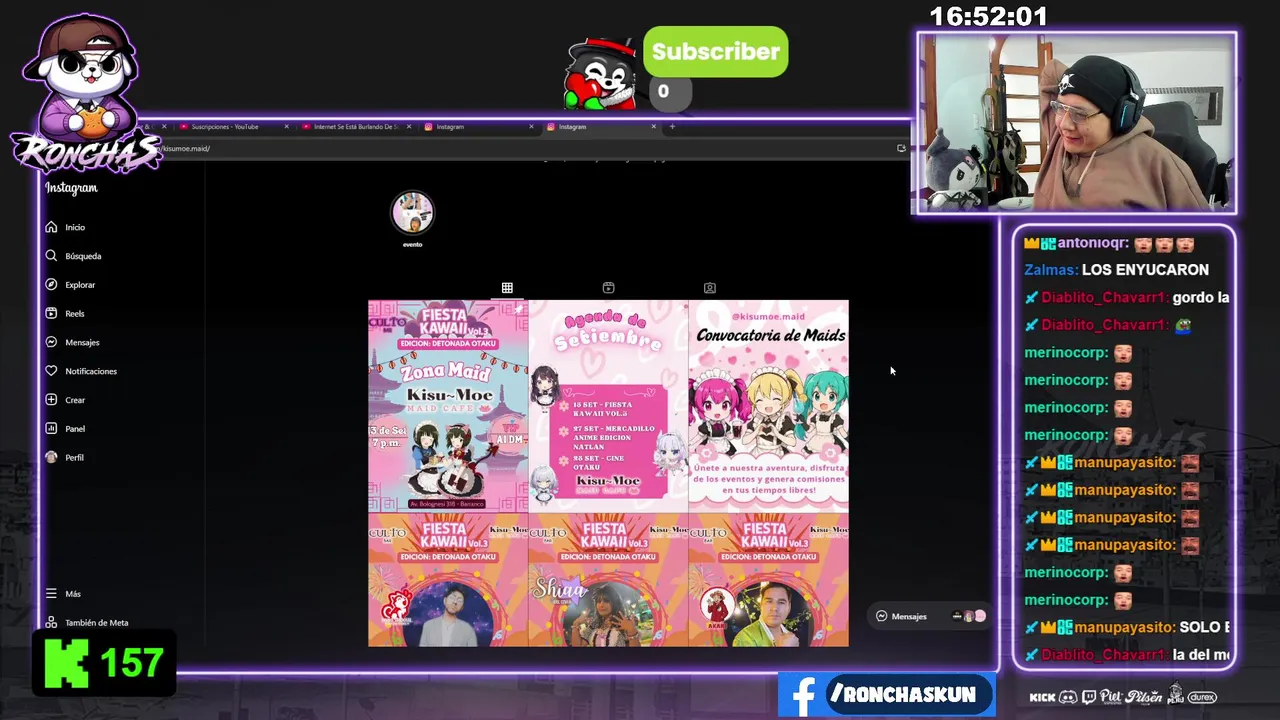Close the active Instagram tab

(x=654, y=127)
